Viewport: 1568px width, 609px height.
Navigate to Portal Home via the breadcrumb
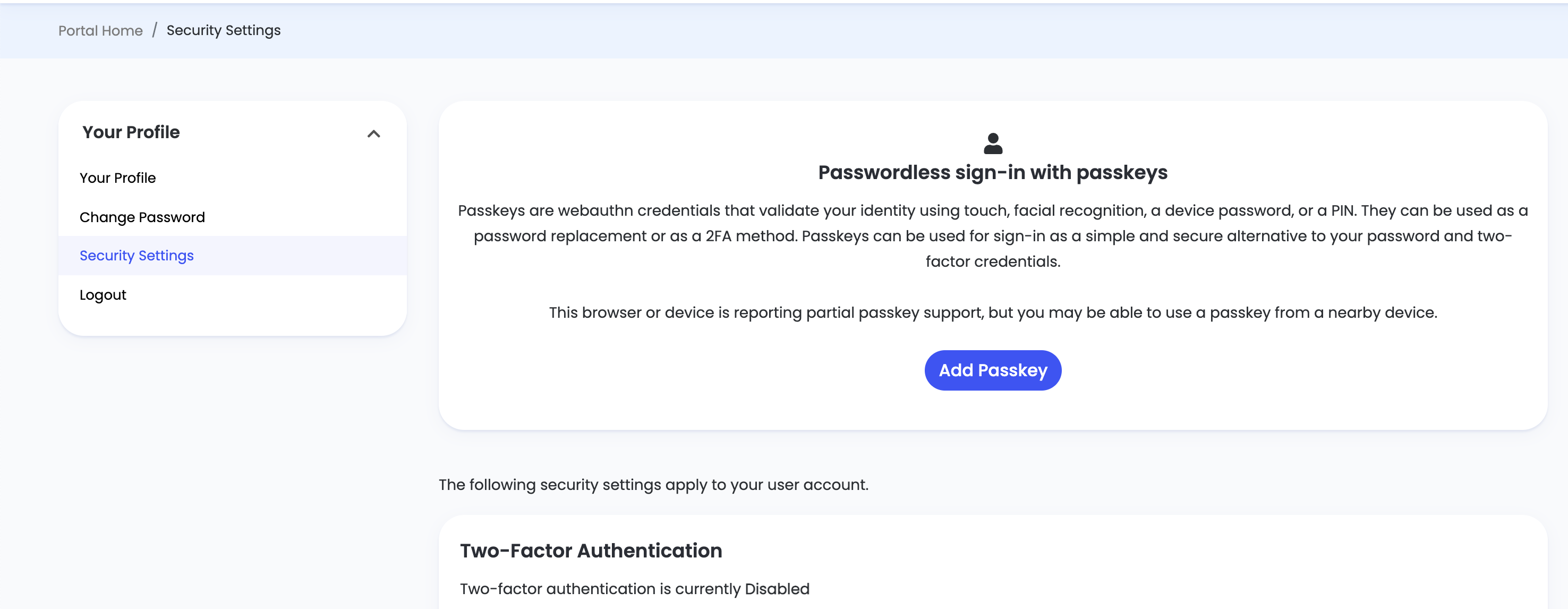(x=100, y=30)
